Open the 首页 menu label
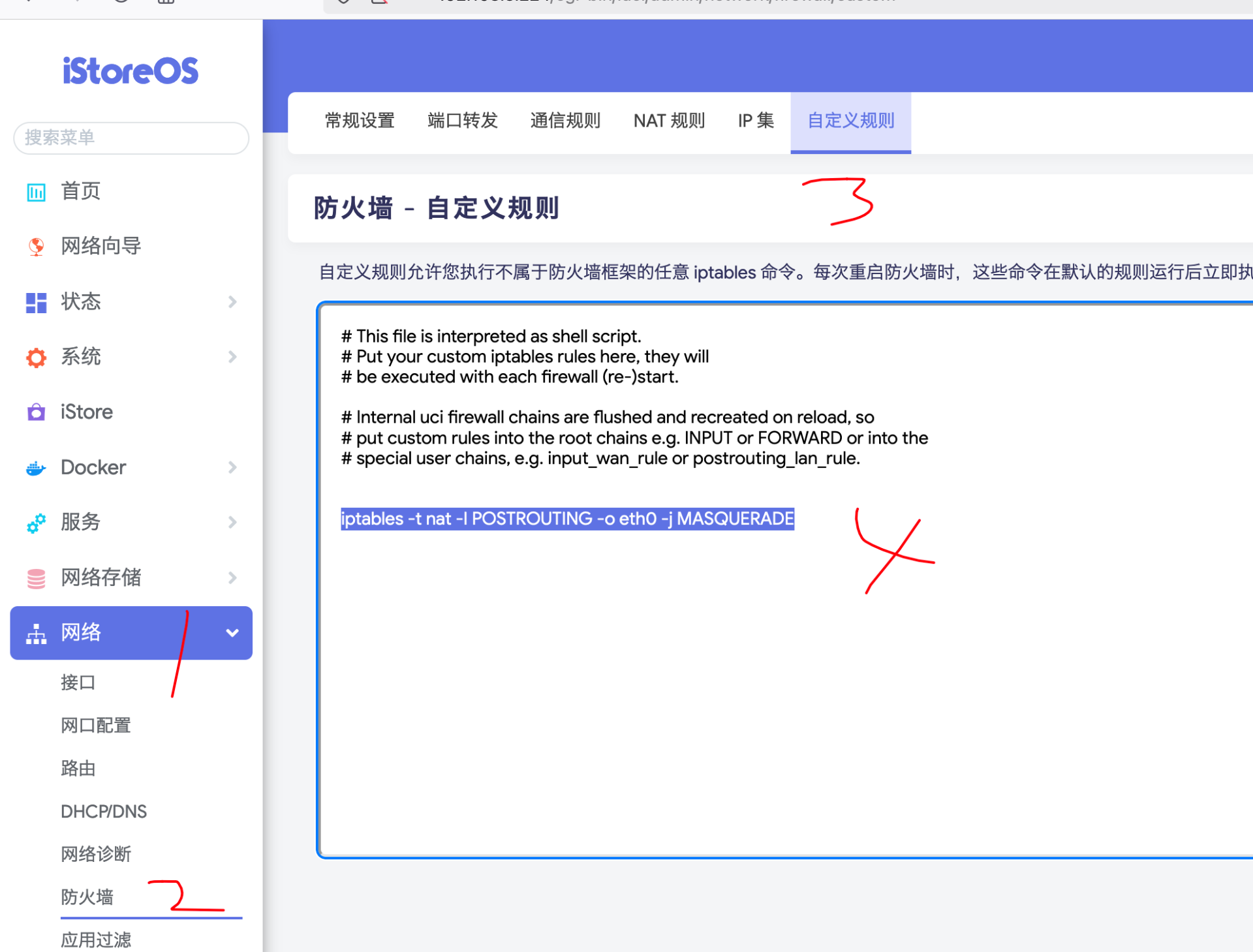This screenshot has height=952, width=1253. [81, 191]
